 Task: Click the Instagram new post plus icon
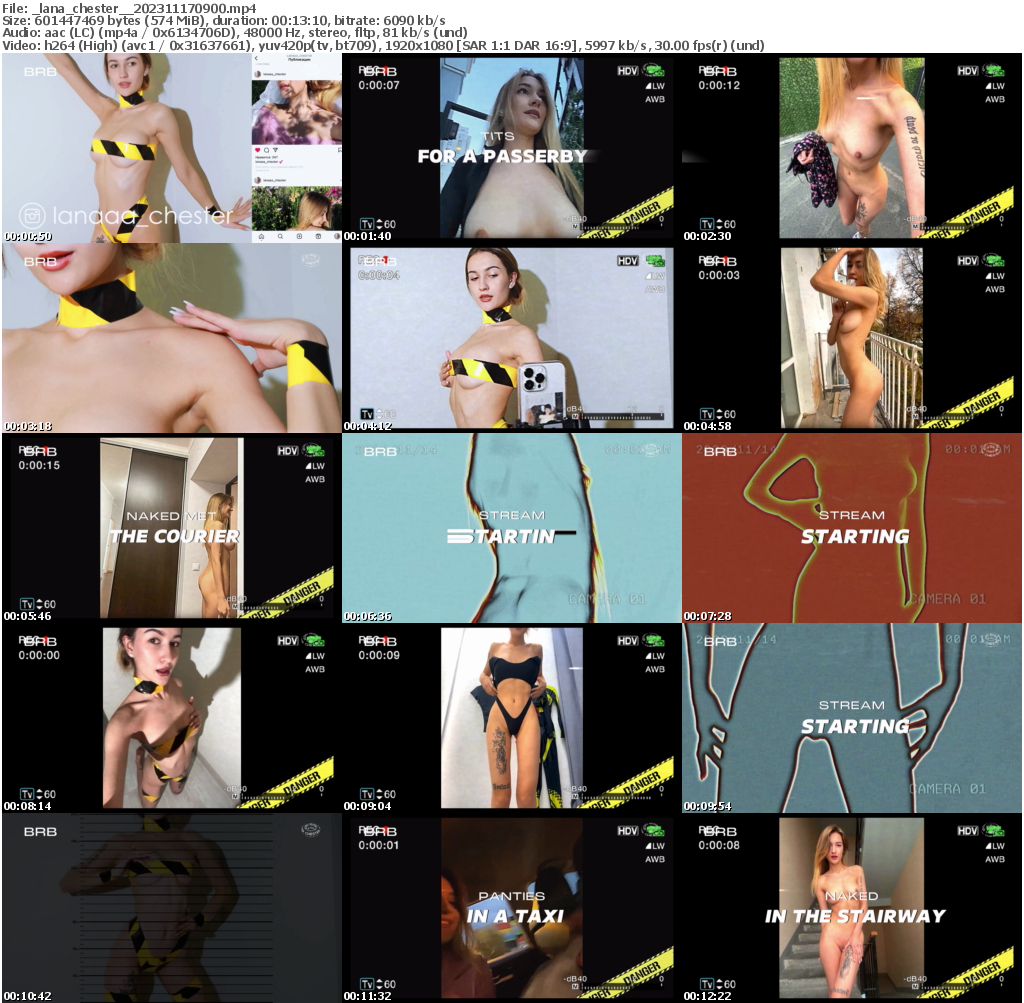click(x=299, y=235)
